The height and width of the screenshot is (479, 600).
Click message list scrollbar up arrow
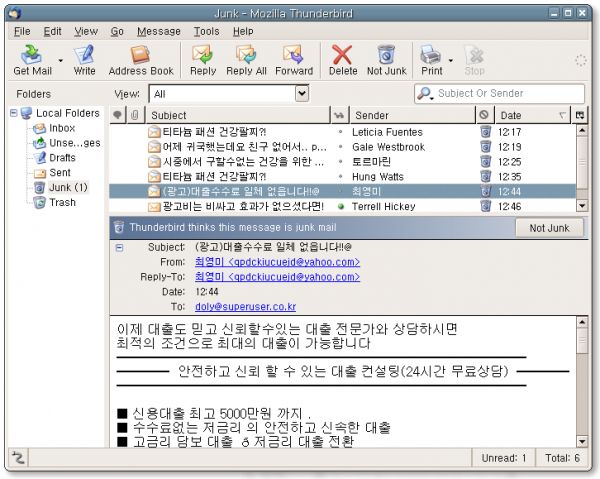pyautogui.click(x=582, y=131)
